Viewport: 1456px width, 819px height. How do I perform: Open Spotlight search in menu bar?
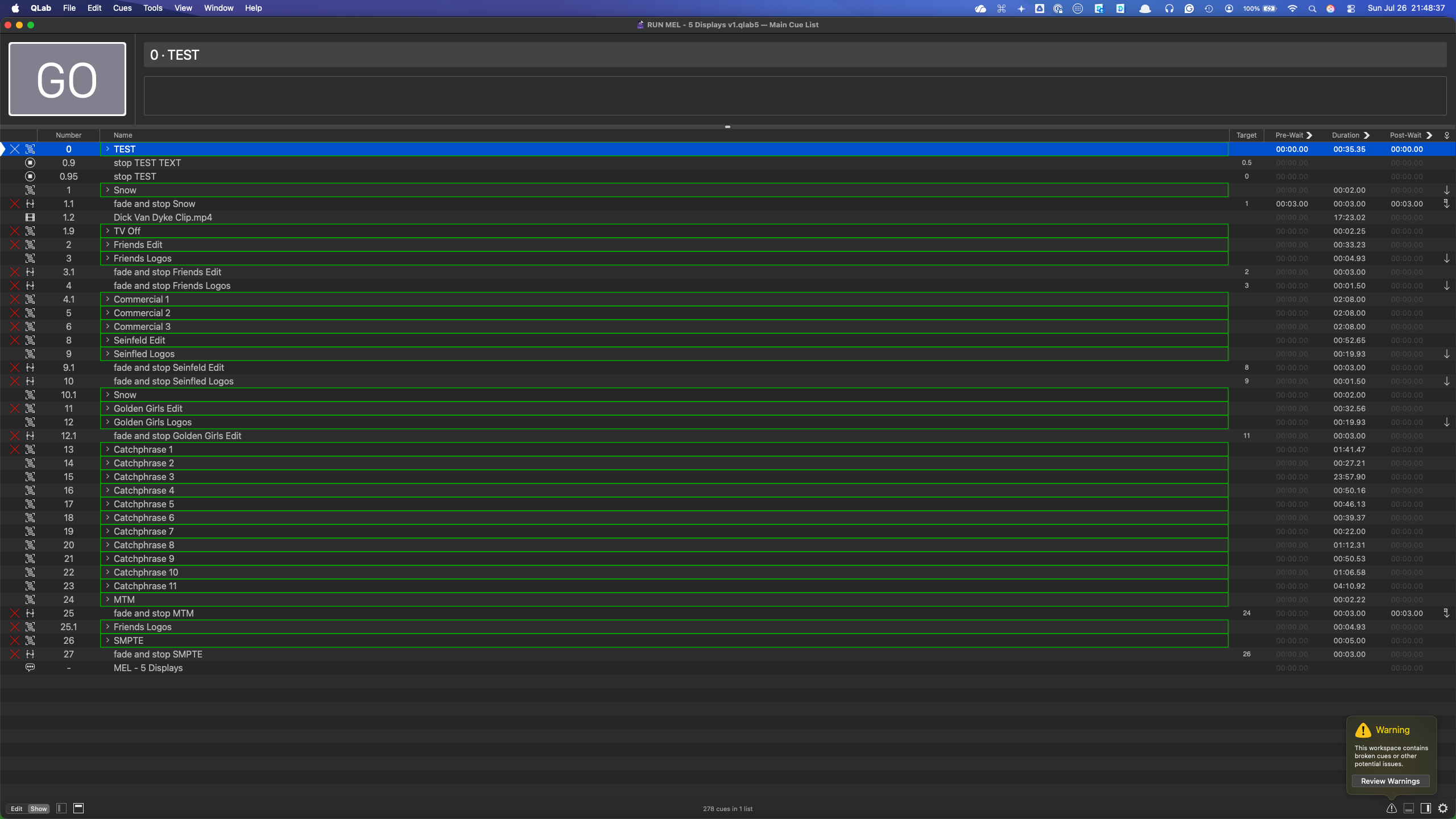pyautogui.click(x=1312, y=9)
